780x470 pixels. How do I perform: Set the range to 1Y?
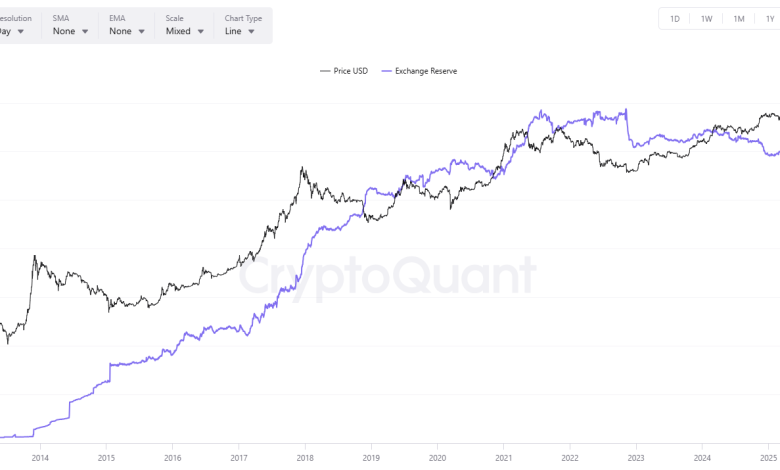pos(770,19)
